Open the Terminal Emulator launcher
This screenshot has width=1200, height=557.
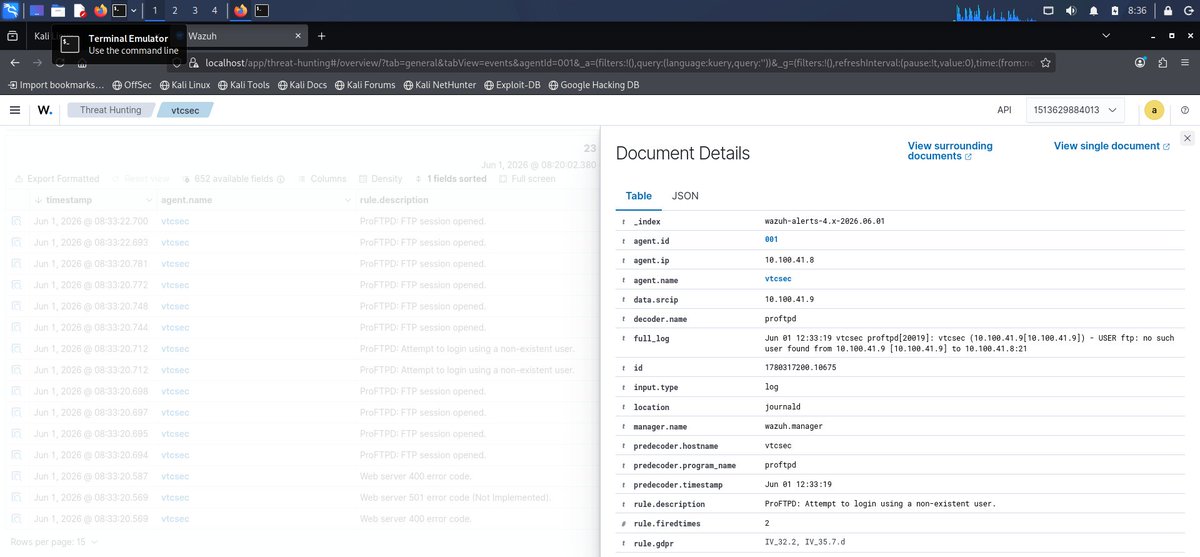pyautogui.click(x=119, y=10)
